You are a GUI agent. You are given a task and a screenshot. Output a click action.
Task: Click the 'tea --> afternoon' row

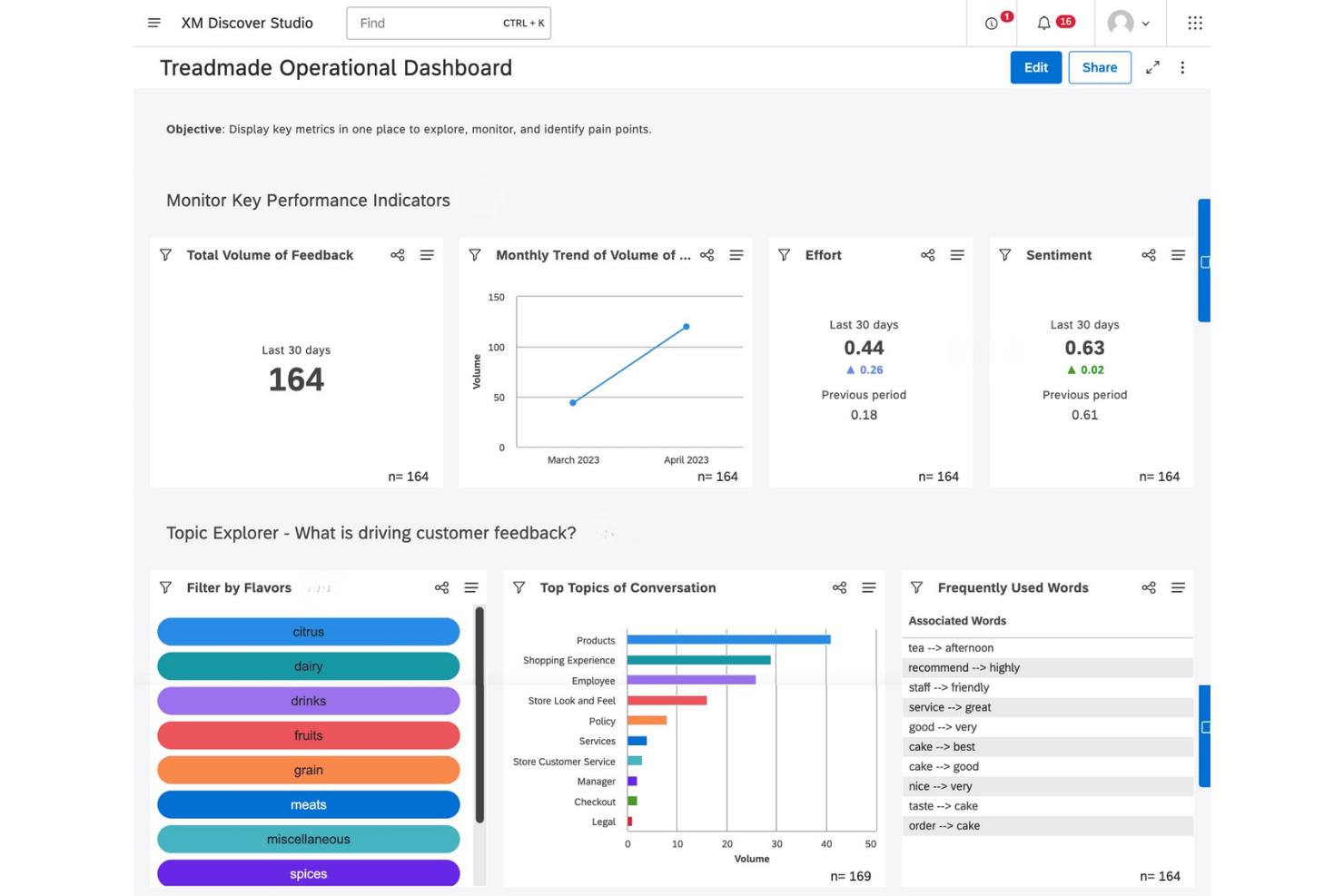pos(1047,648)
